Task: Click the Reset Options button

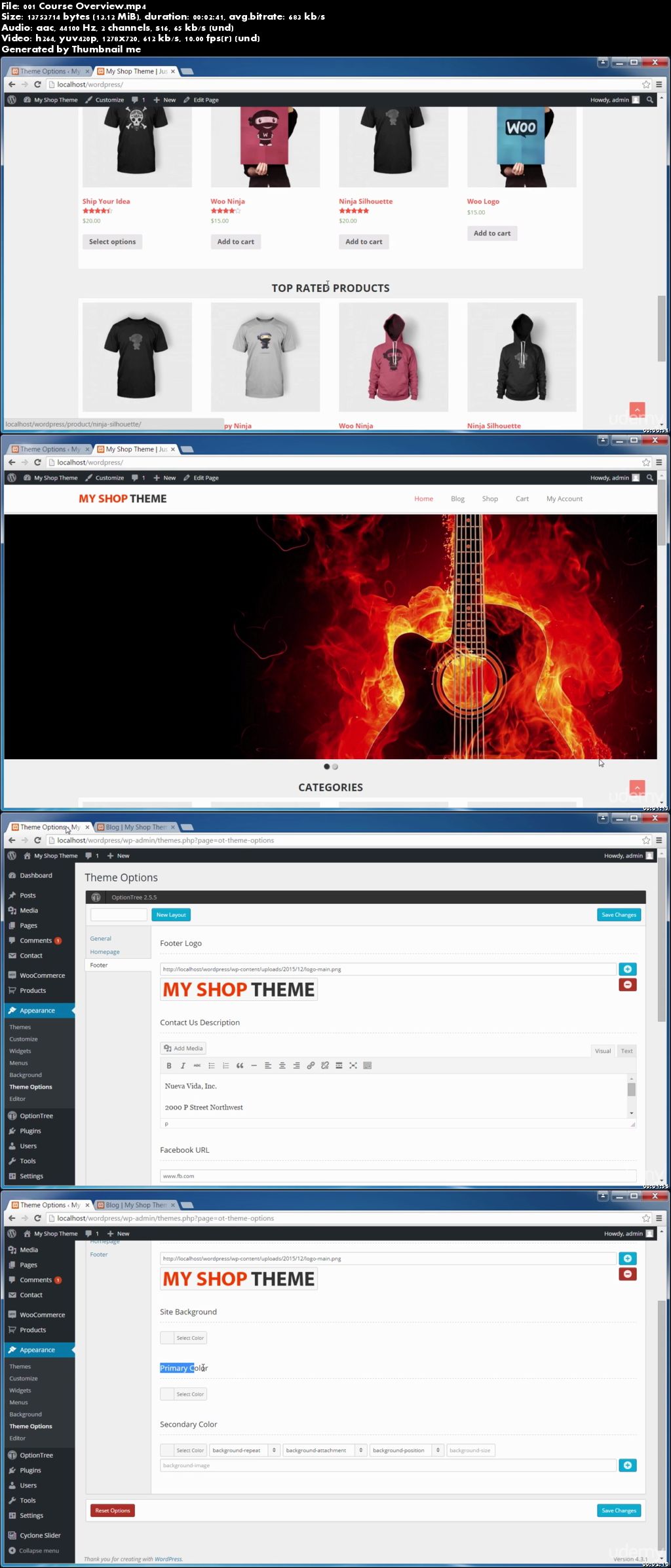Action: (113, 1510)
